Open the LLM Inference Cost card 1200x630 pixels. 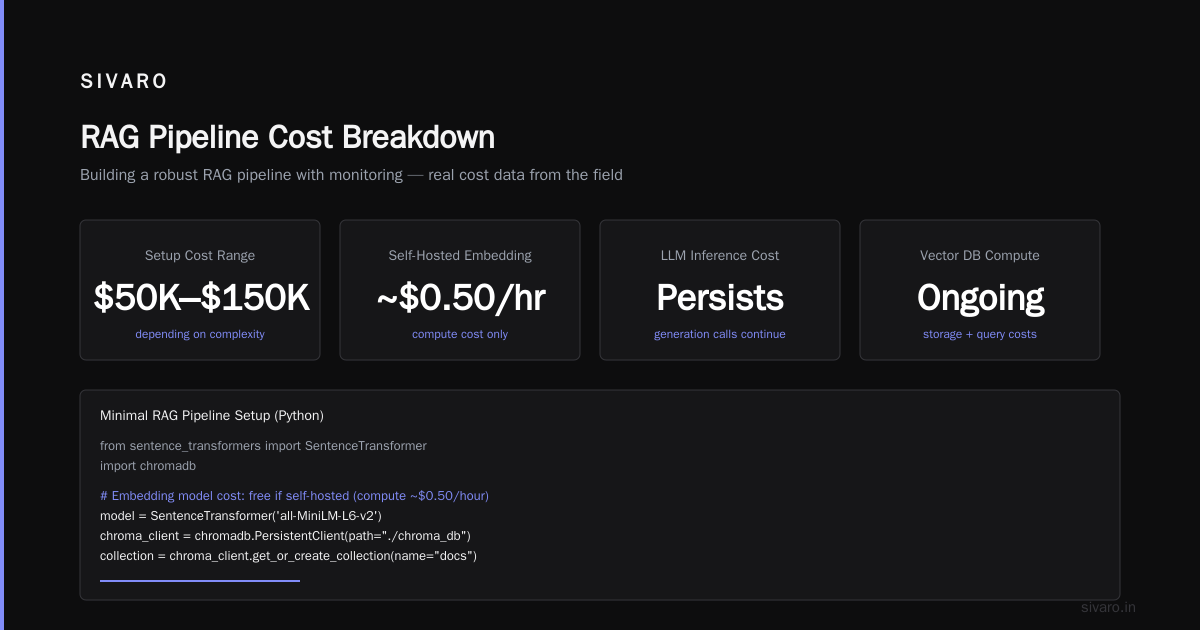(720, 290)
